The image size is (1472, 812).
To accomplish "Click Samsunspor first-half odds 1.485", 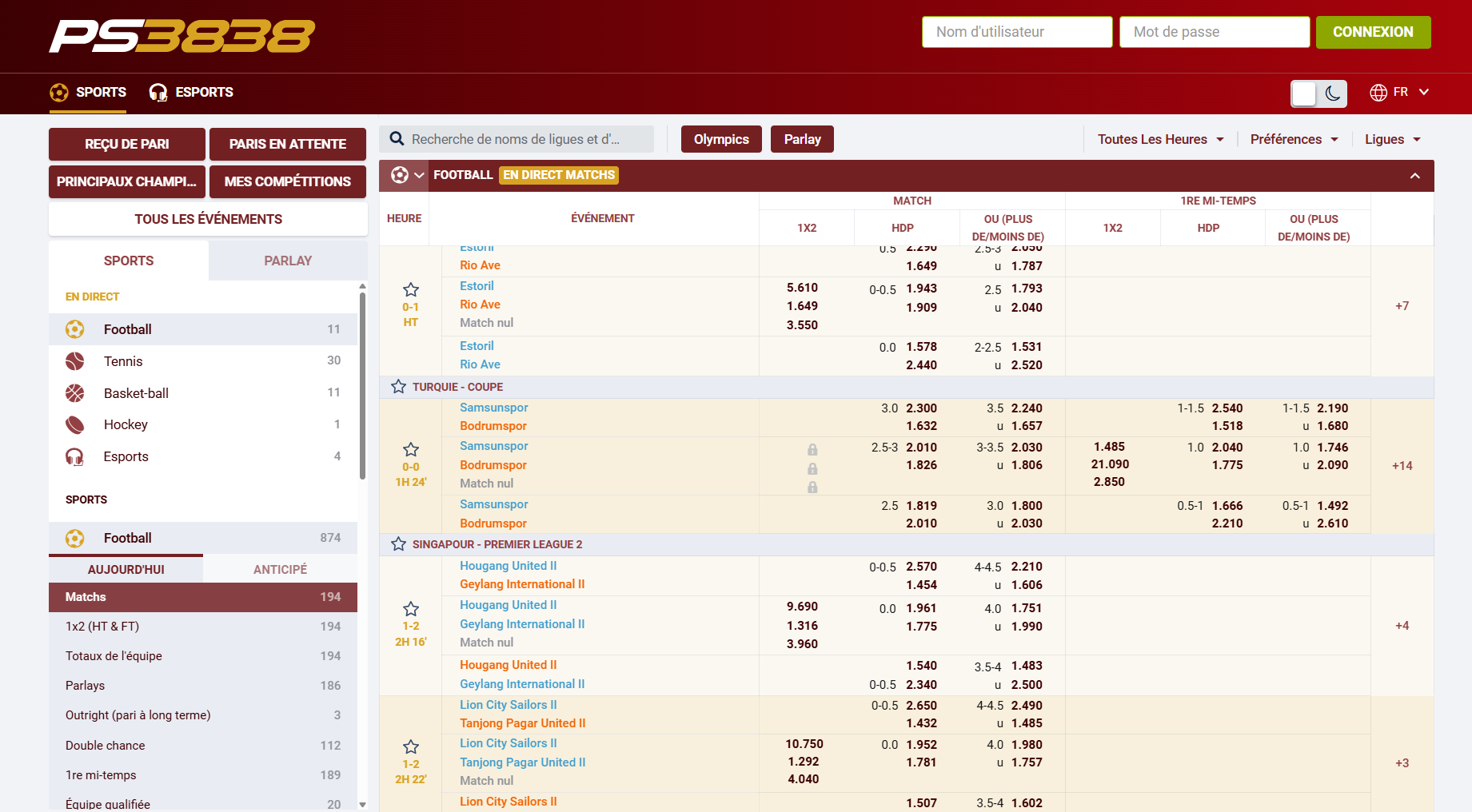I will click(1109, 447).
